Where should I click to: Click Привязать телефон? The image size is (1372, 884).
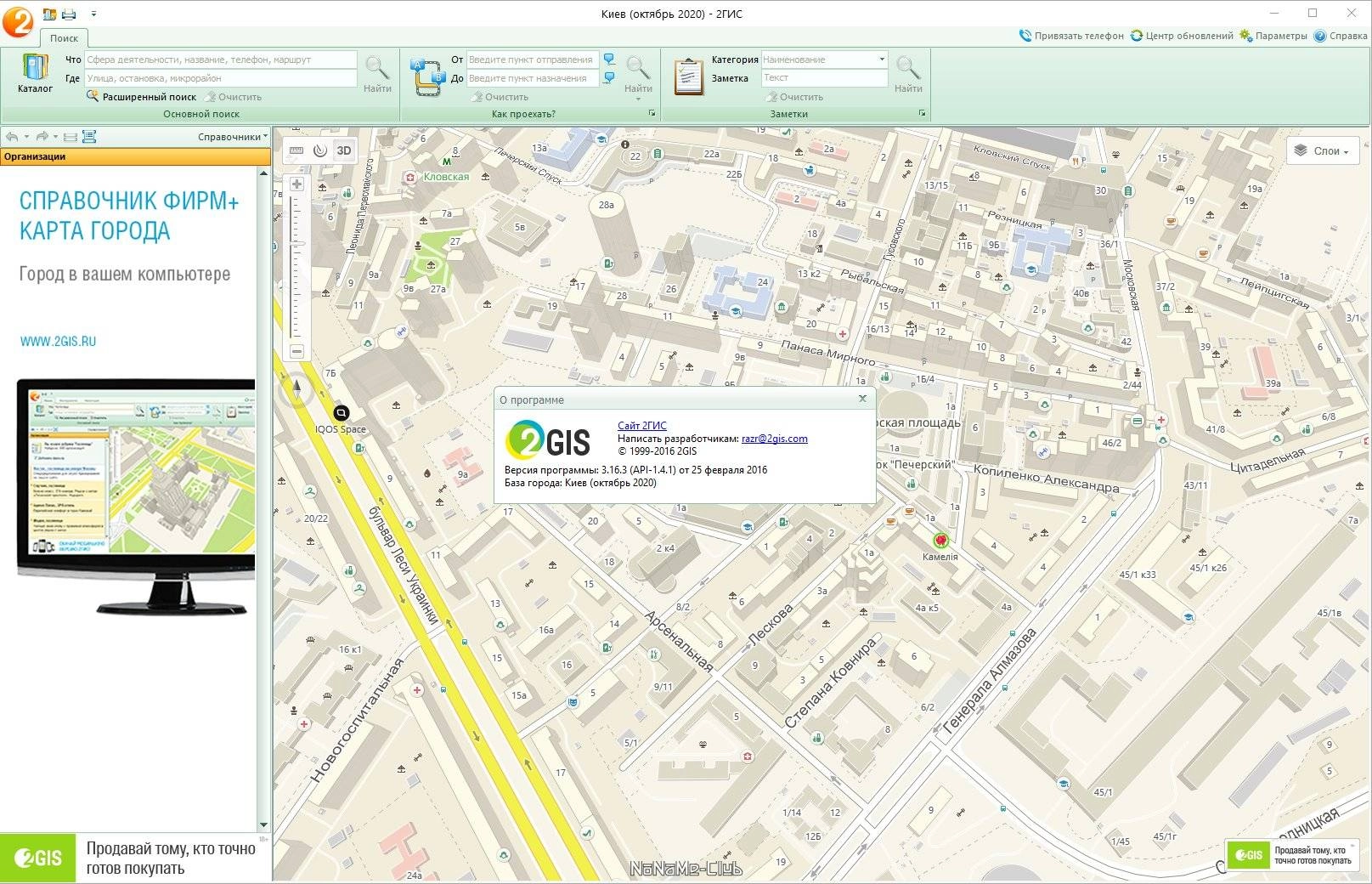click(x=1071, y=36)
